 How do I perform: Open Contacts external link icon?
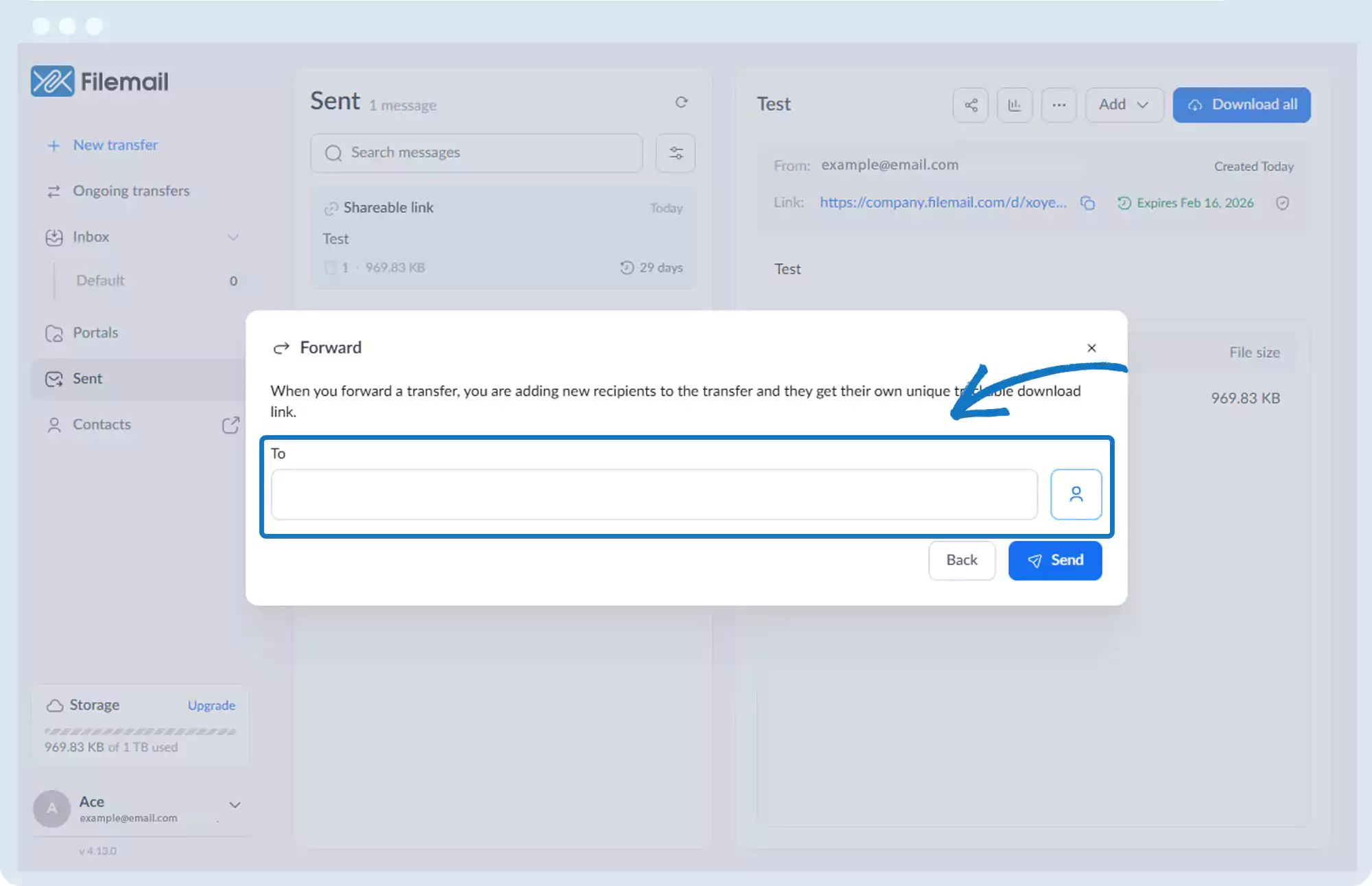tap(231, 425)
